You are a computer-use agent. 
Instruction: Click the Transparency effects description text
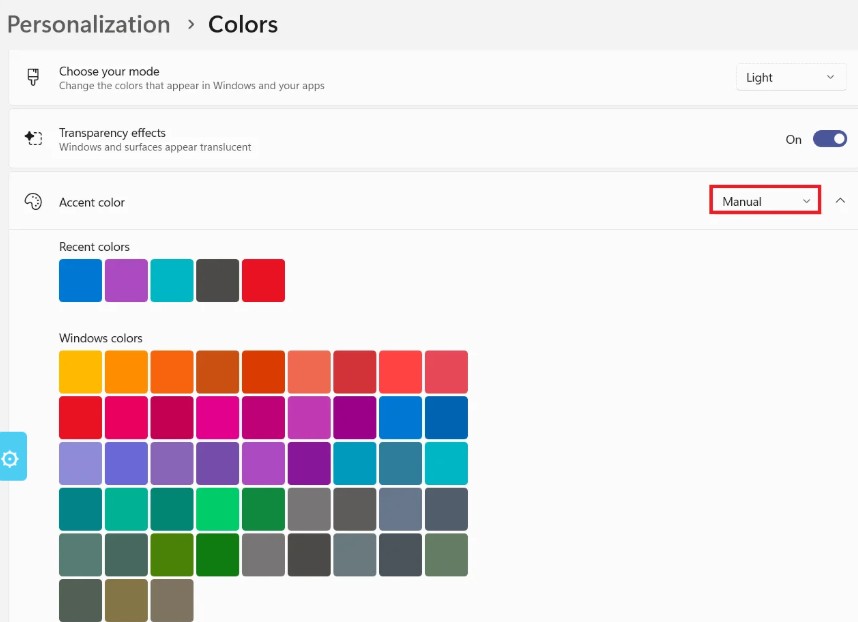[x=155, y=147]
